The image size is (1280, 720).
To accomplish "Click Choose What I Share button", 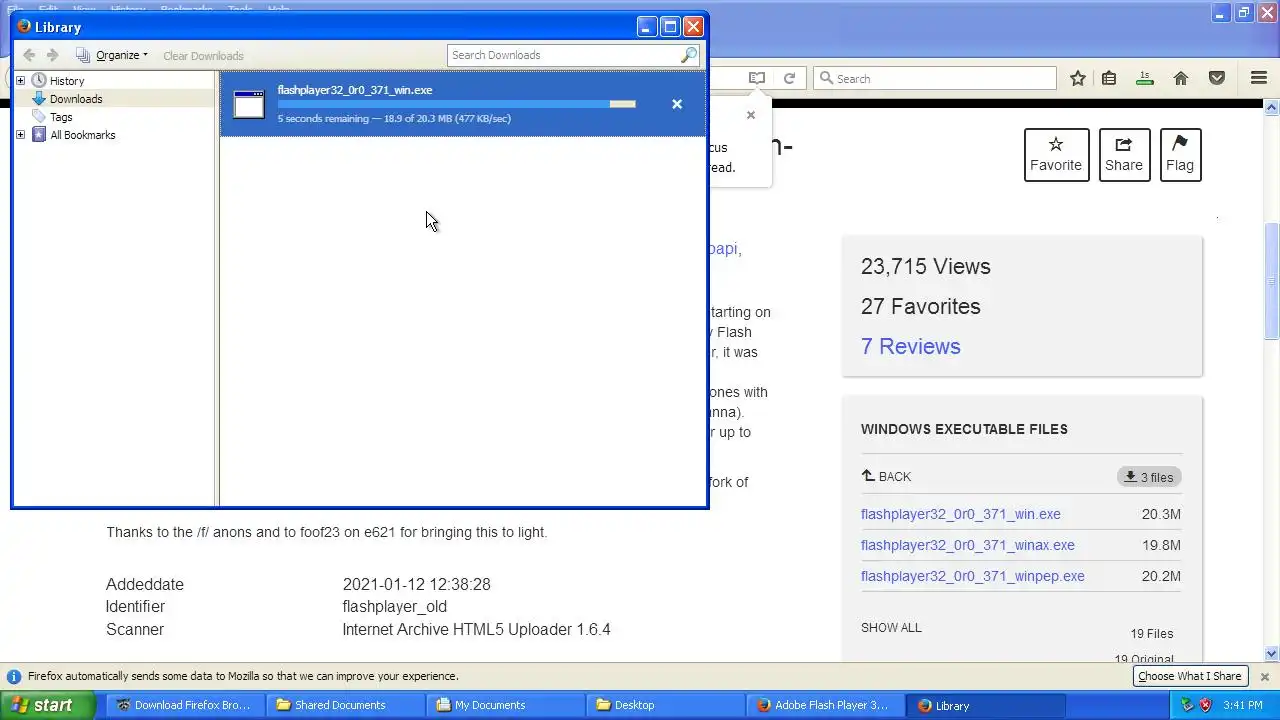I will click(x=1190, y=676).
